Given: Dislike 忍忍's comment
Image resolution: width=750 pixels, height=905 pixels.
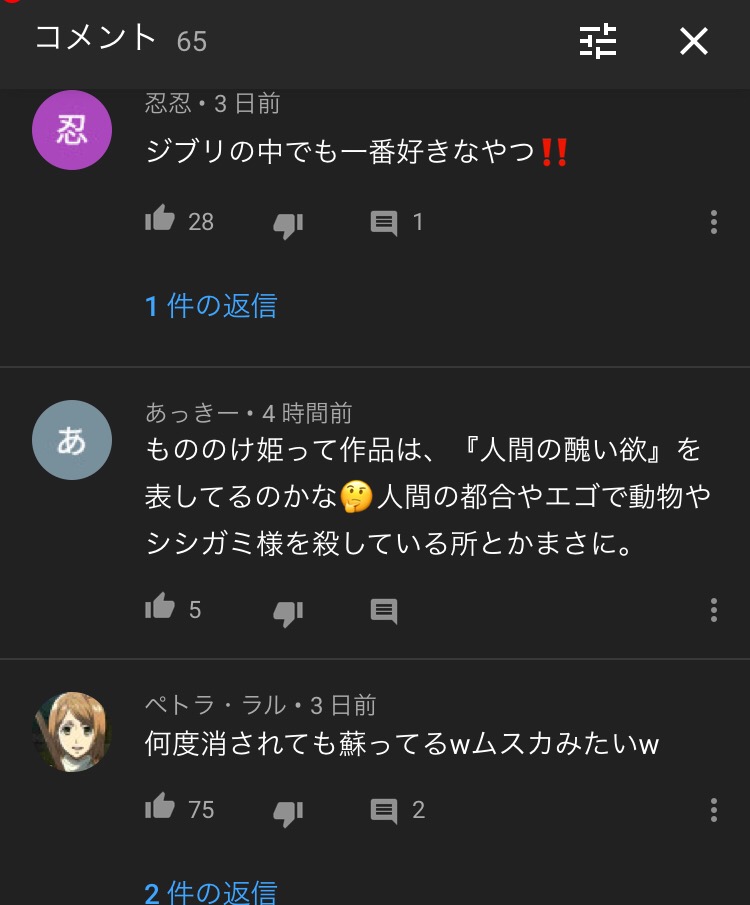Looking at the screenshot, I should coord(288,225).
